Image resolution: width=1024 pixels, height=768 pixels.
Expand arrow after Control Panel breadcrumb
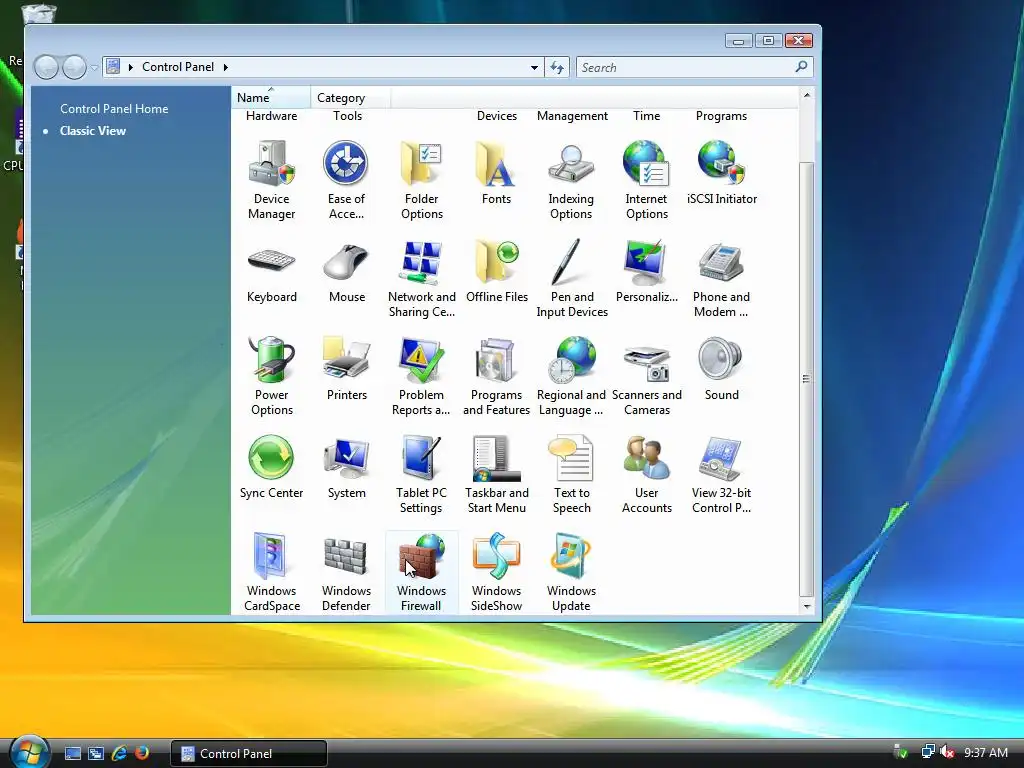pyautogui.click(x=226, y=67)
